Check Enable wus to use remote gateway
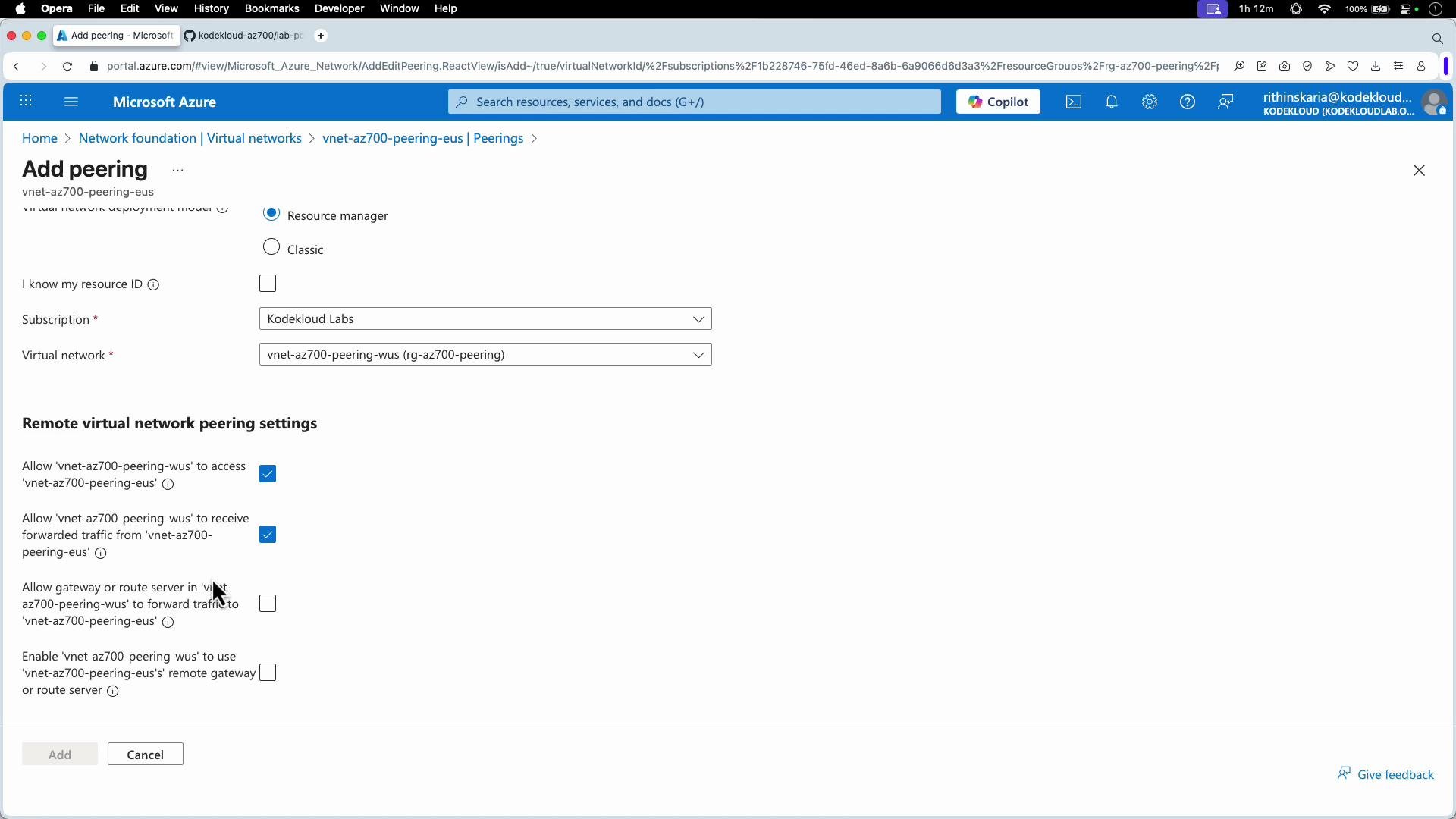Screen dimensions: 1456x819 click(268, 673)
